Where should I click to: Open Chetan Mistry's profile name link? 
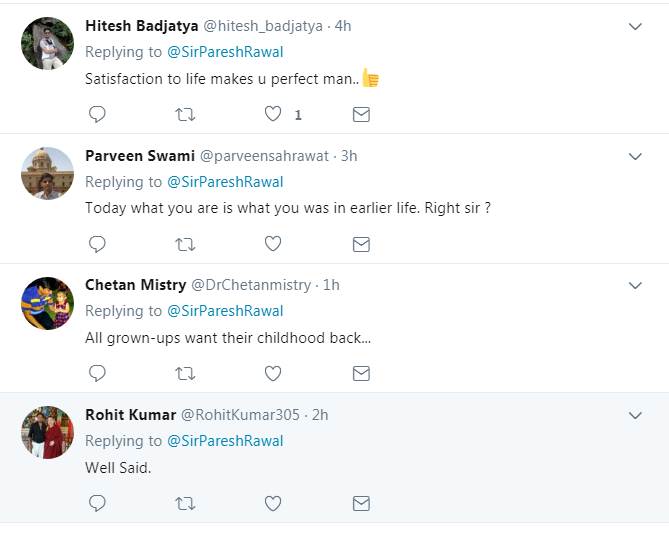tap(135, 285)
